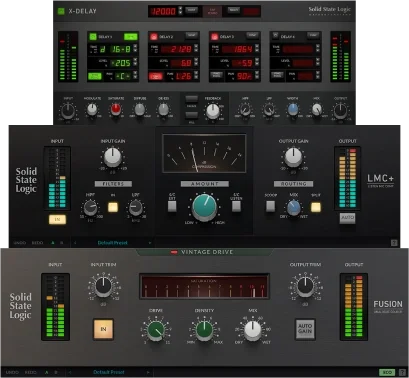Toggle Ping Pong on Delay 2
The width and height of the screenshot is (409, 378).
(x=156, y=76)
